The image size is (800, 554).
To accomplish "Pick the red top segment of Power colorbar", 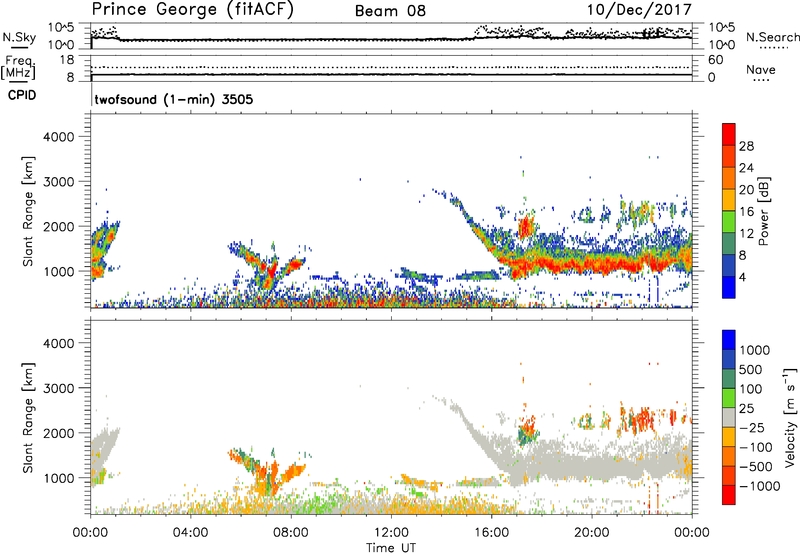I will (x=729, y=134).
